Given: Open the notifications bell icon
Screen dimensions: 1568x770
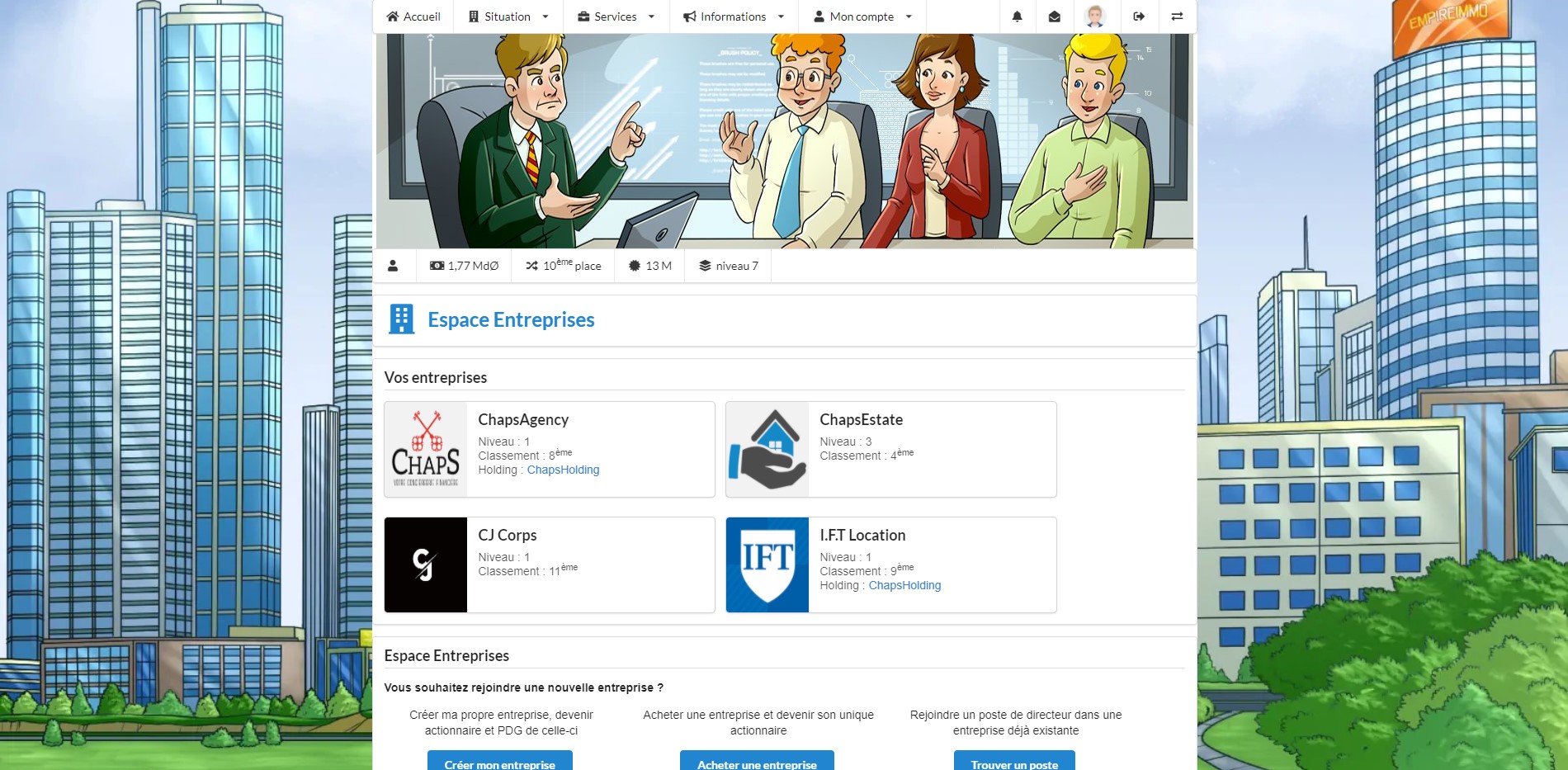Looking at the screenshot, I should click(1017, 17).
